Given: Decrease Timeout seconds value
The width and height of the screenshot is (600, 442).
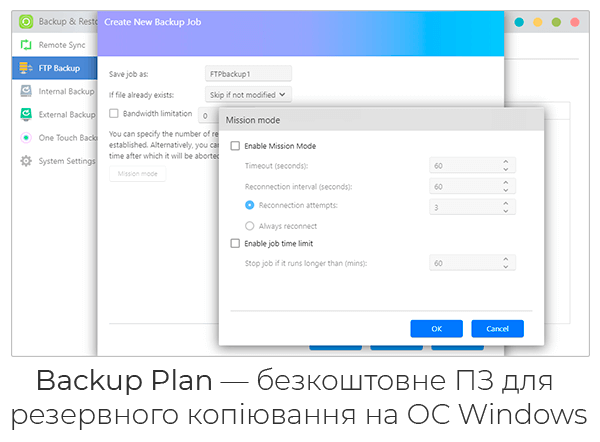Looking at the screenshot, I should pos(505,169).
